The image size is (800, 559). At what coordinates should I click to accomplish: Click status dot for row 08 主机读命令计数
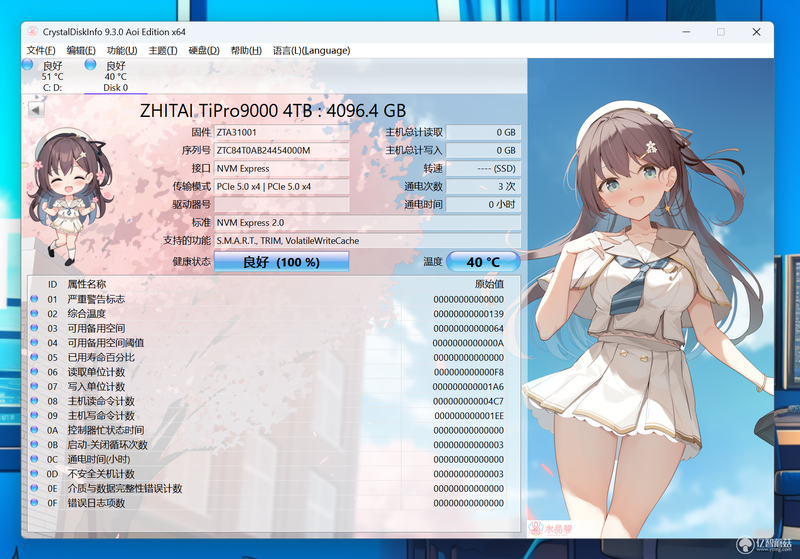pyautogui.click(x=34, y=401)
